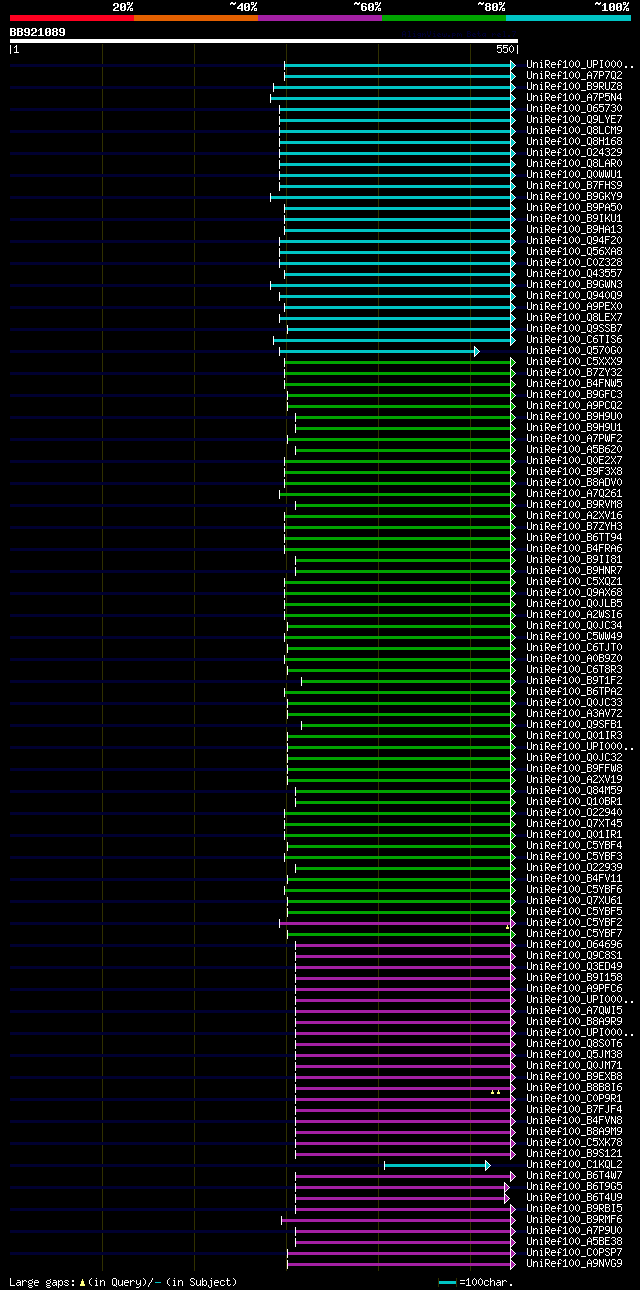
Task: Click the white query sequence ruler bar
Action: click(264, 41)
